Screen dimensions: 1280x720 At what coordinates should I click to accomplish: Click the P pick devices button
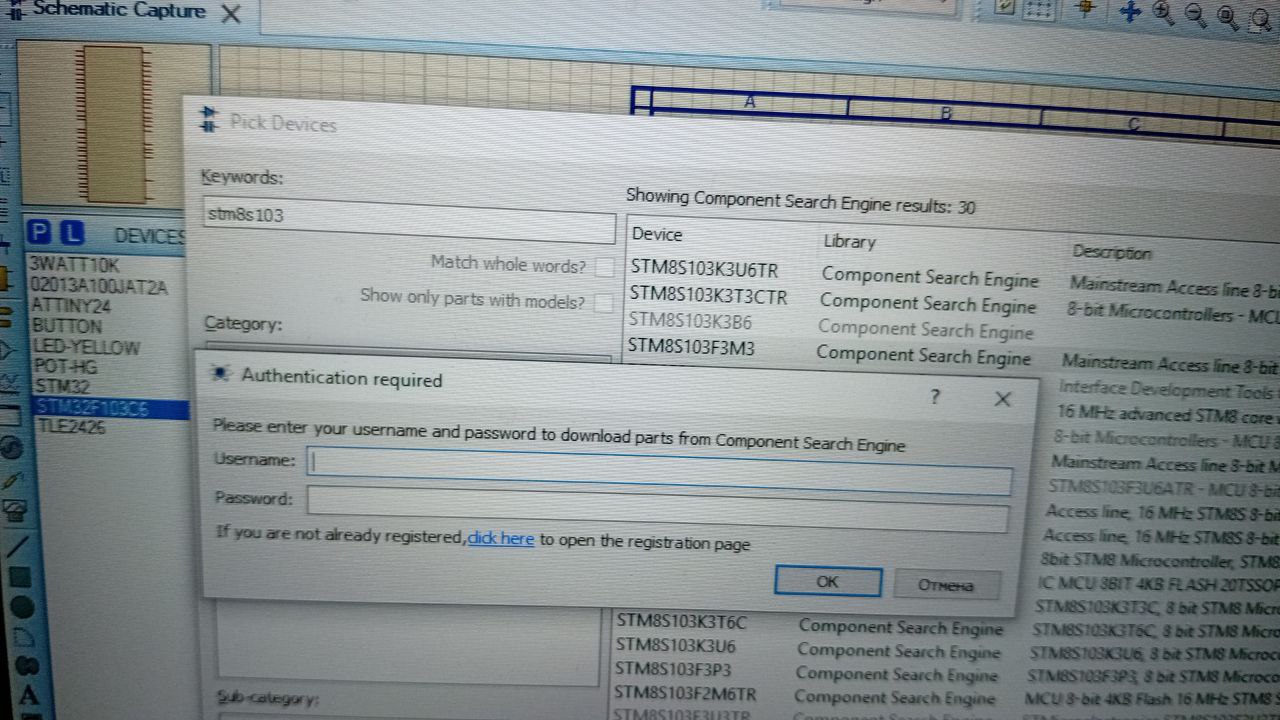[39, 232]
